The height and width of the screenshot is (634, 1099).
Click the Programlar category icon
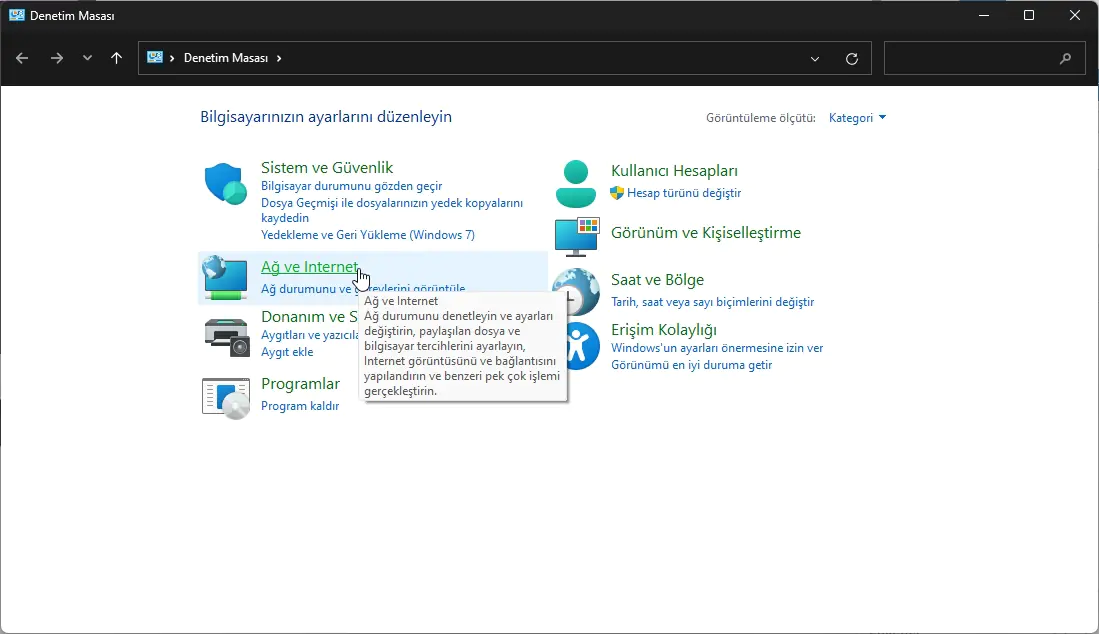click(225, 397)
